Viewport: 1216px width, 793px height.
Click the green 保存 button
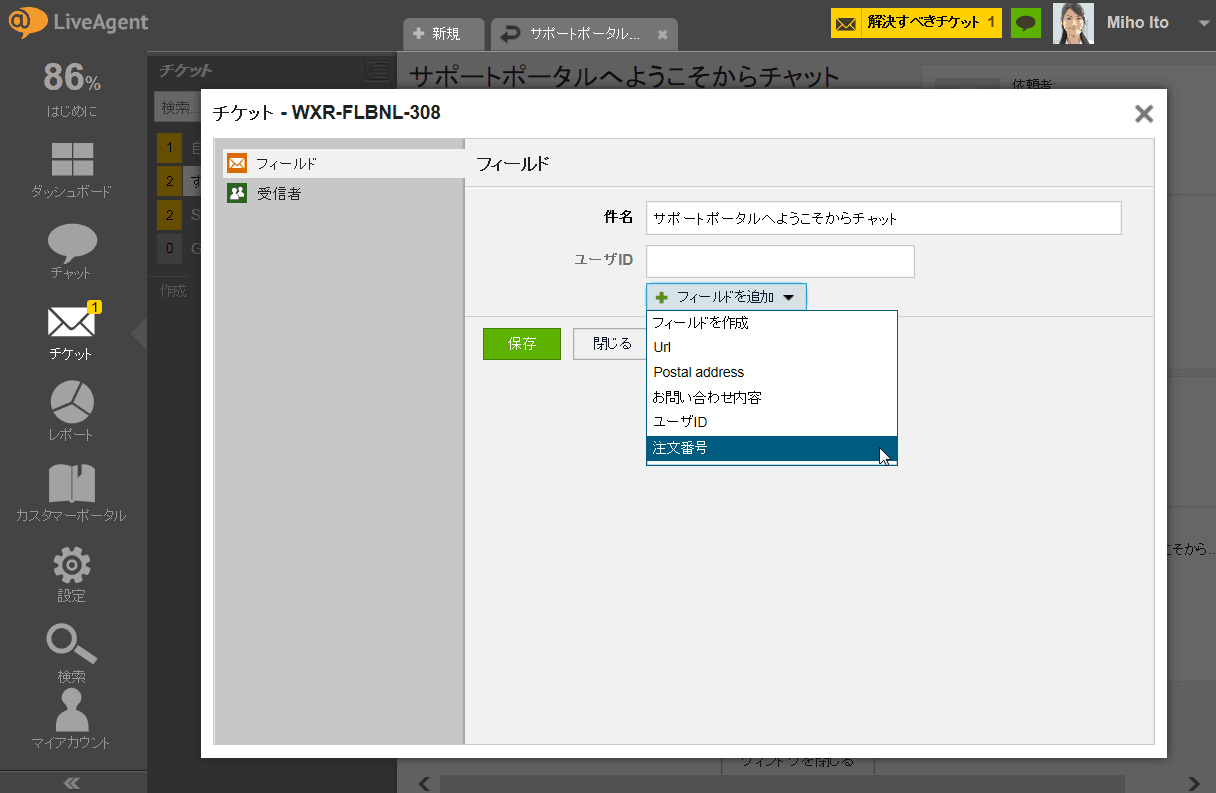click(521, 343)
